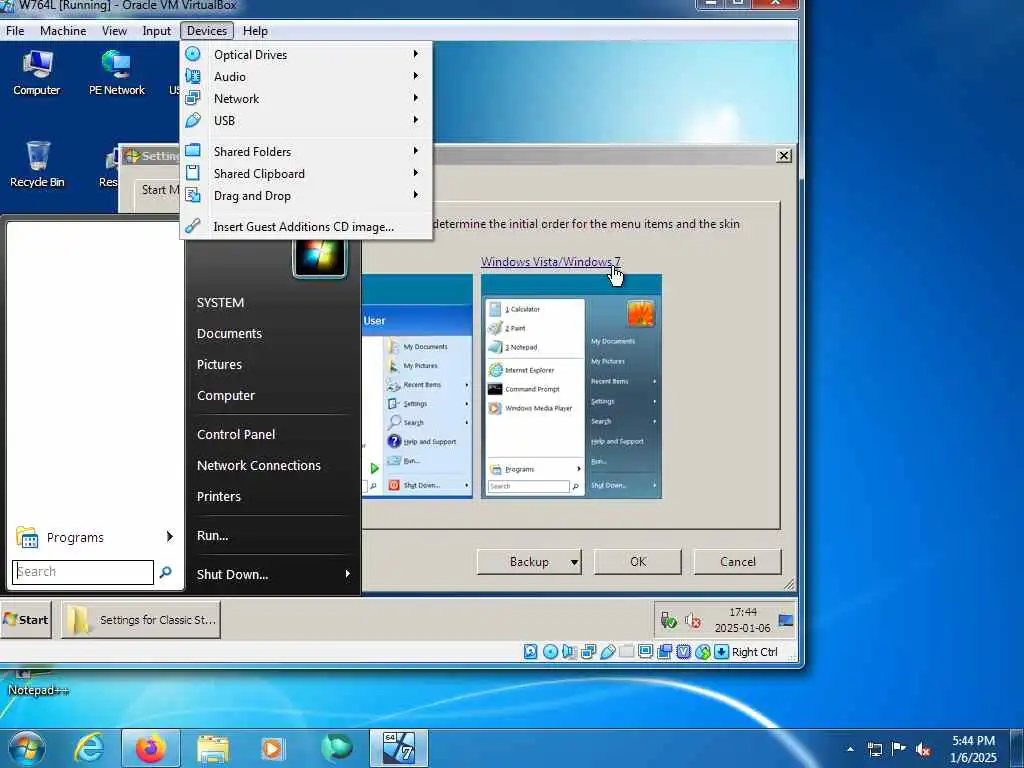Open File Explorer from the host taskbar
Image resolution: width=1024 pixels, height=768 pixels.
[213, 748]
